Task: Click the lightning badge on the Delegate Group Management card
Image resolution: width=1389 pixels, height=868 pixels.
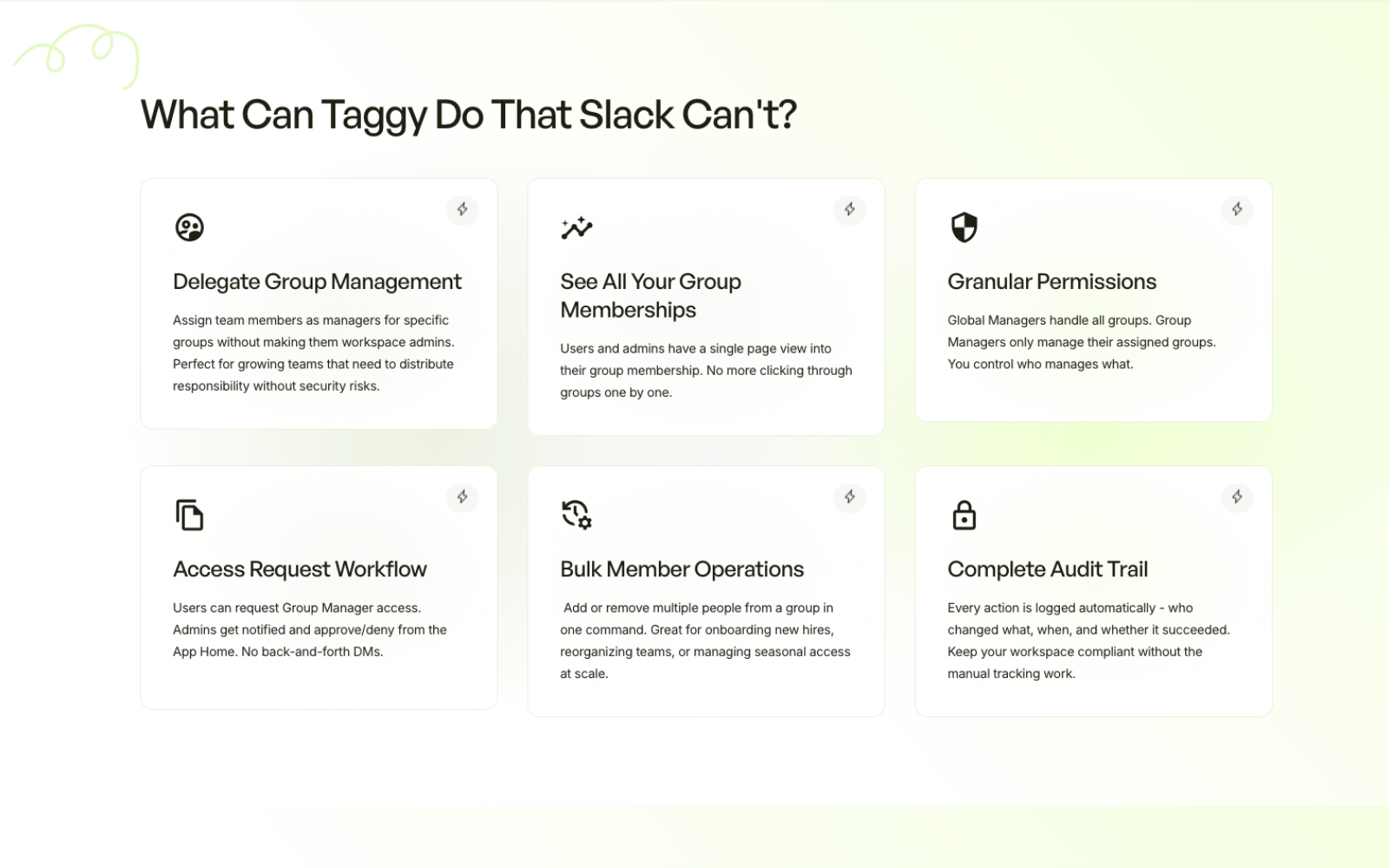Action: click(x=462, y=210)
